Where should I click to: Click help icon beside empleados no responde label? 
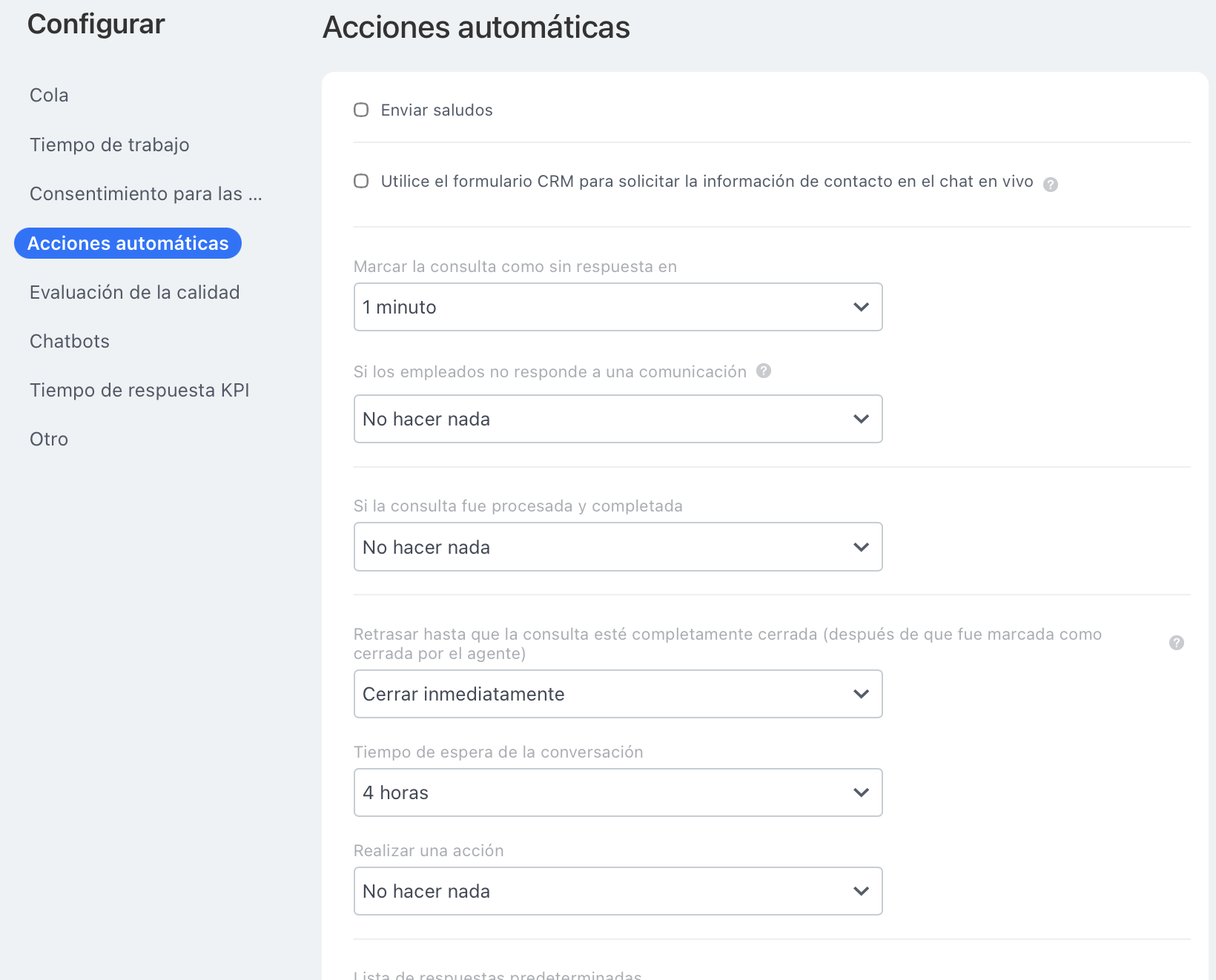[763, 371]
